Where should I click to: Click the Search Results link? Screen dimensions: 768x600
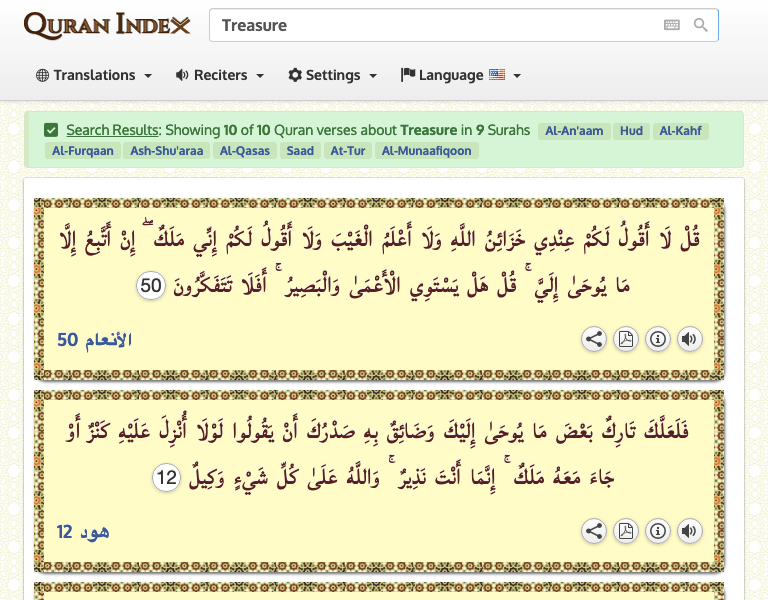tap(112, 130)
